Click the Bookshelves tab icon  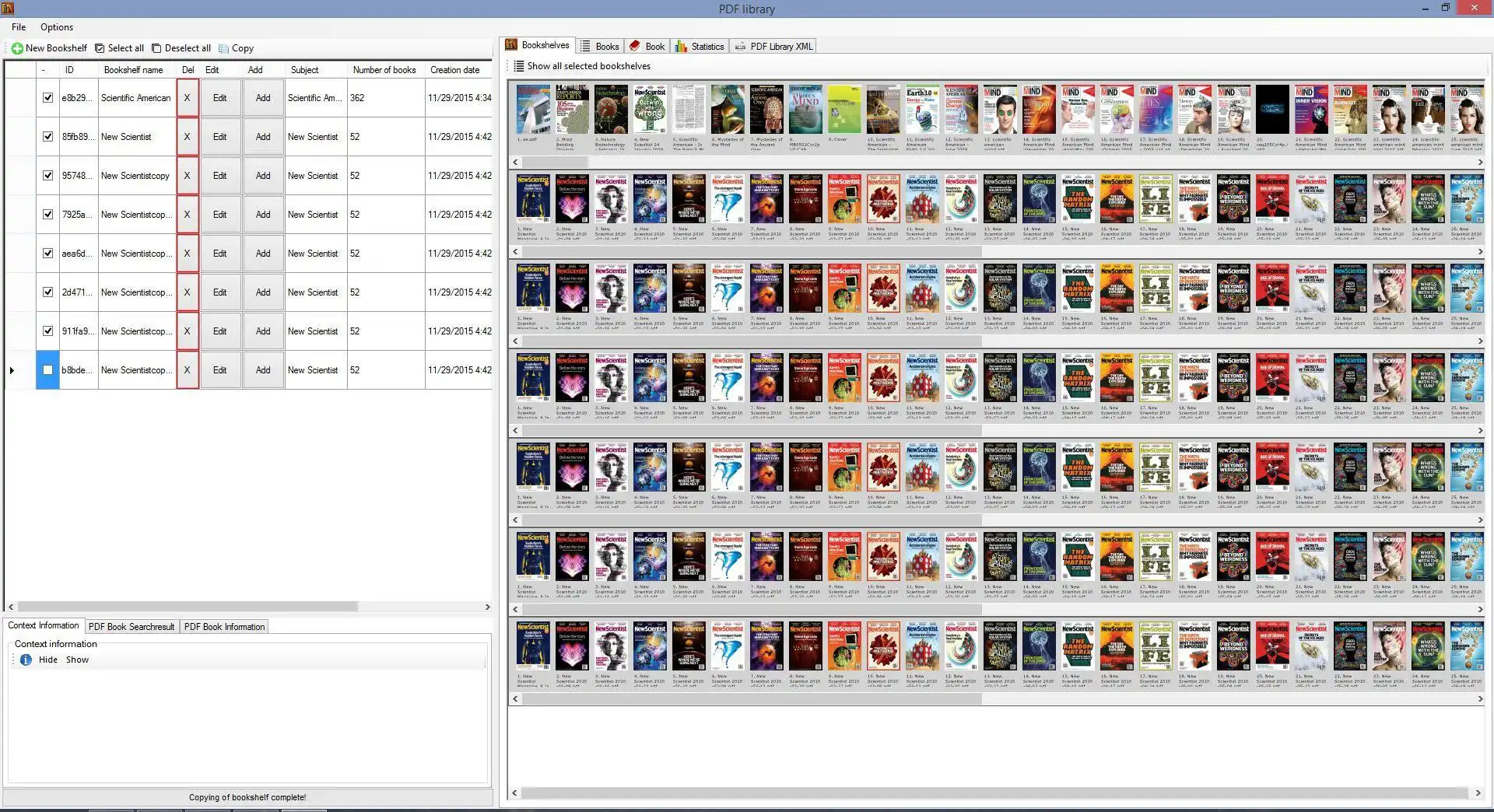[x=512, y=45]
